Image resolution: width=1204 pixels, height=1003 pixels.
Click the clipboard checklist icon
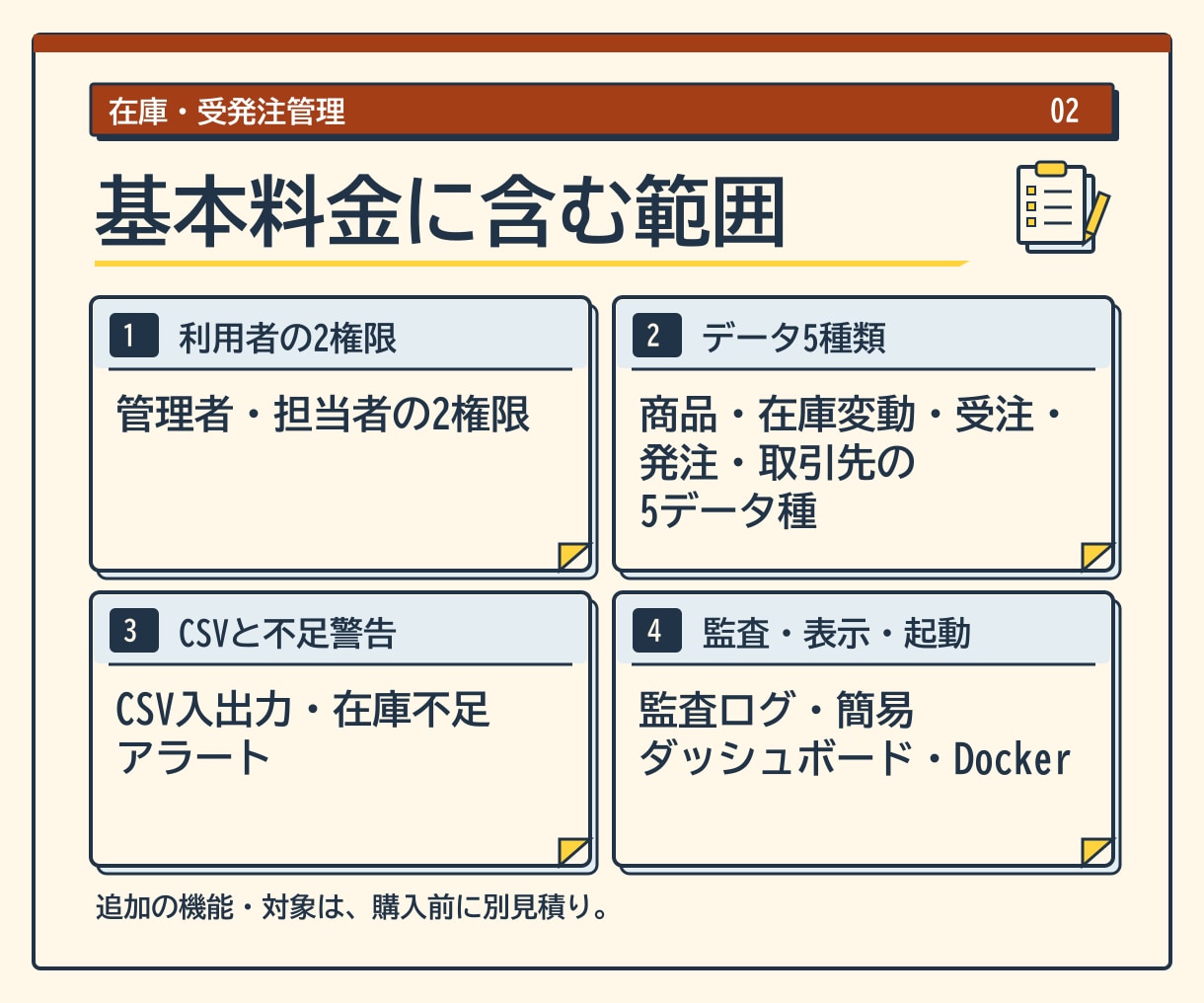point(1063,207)
